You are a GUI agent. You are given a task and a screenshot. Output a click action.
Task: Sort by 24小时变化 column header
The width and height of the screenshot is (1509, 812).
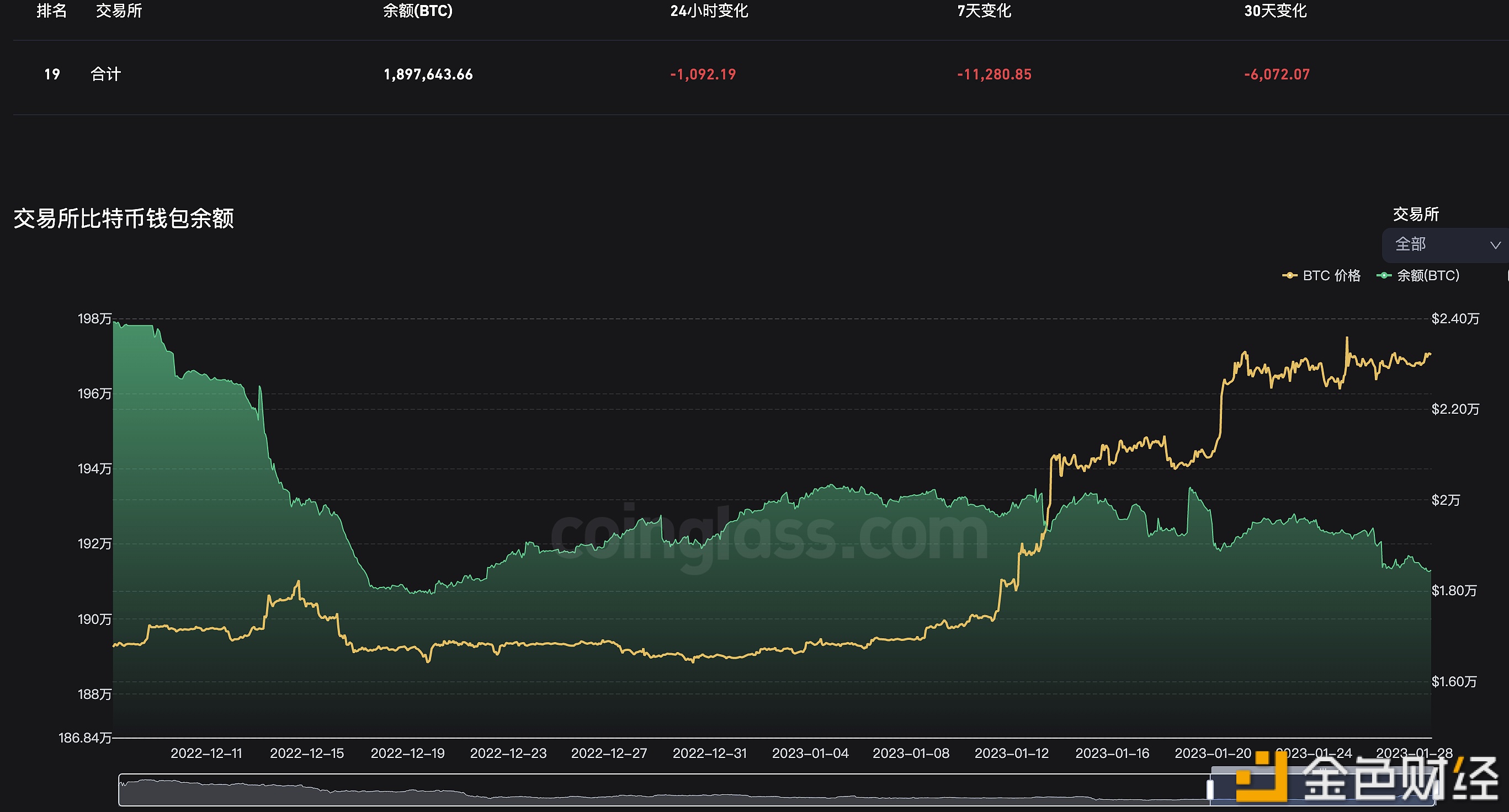(x=709, y=10)
